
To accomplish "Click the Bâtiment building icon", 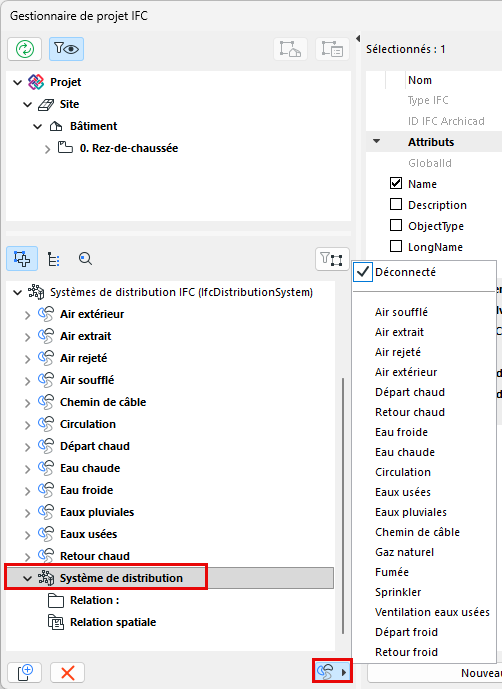I will (x=56, y=127).
